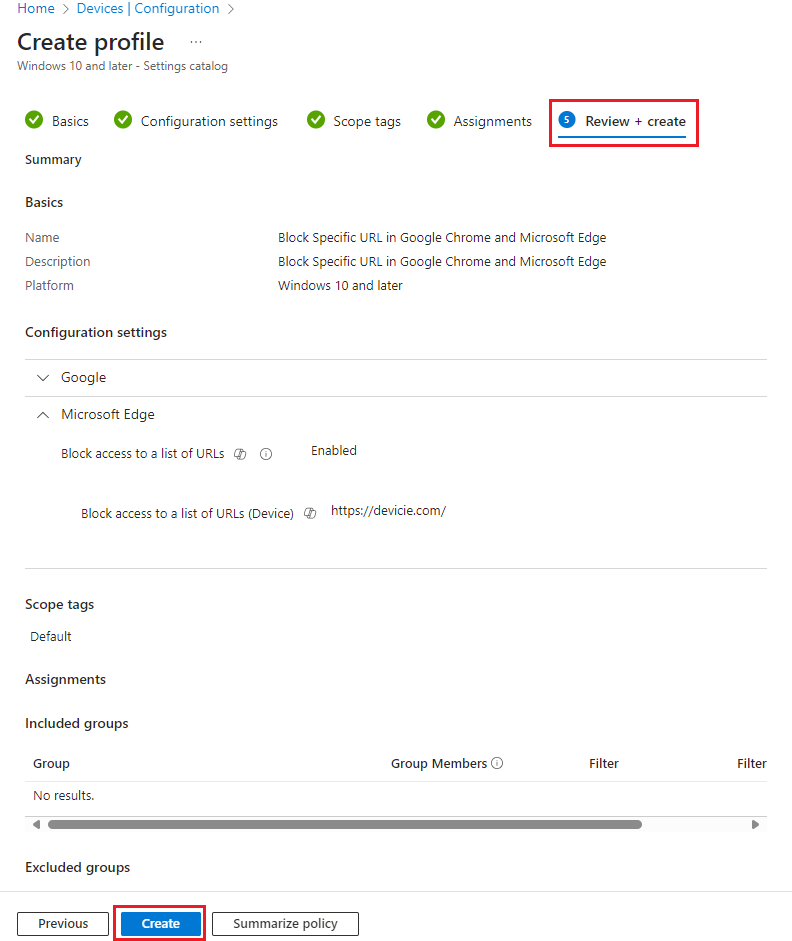Collapse the Microsoft Edge settings section

(42, 414)
